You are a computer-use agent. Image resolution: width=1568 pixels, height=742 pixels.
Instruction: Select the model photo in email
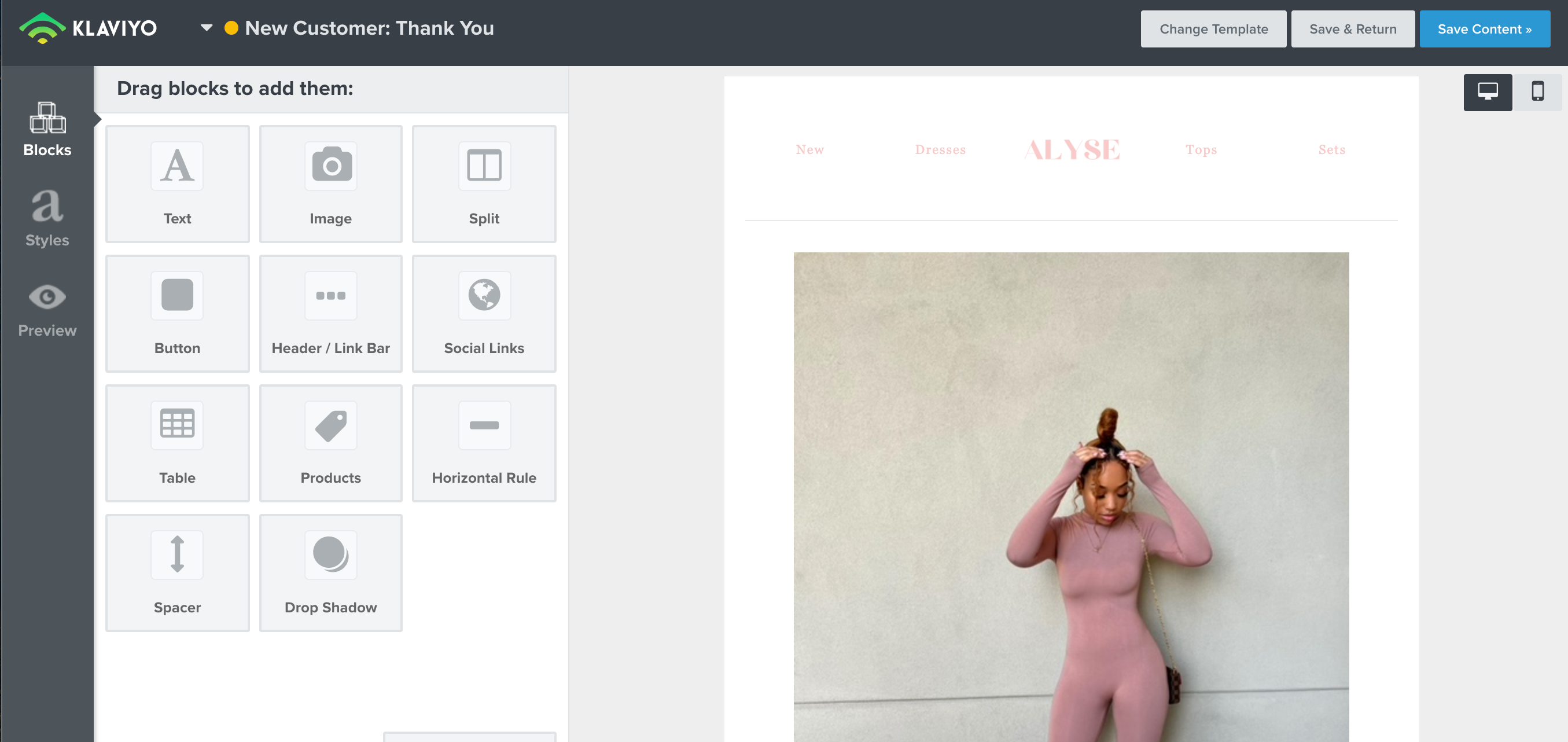1071,497
